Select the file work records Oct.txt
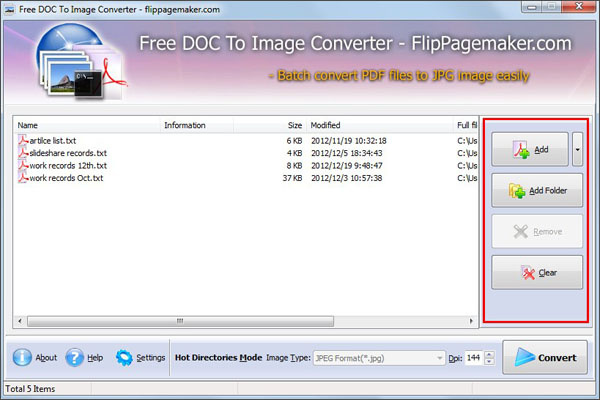Screen dimensions: 600x400 click(66, 178)
